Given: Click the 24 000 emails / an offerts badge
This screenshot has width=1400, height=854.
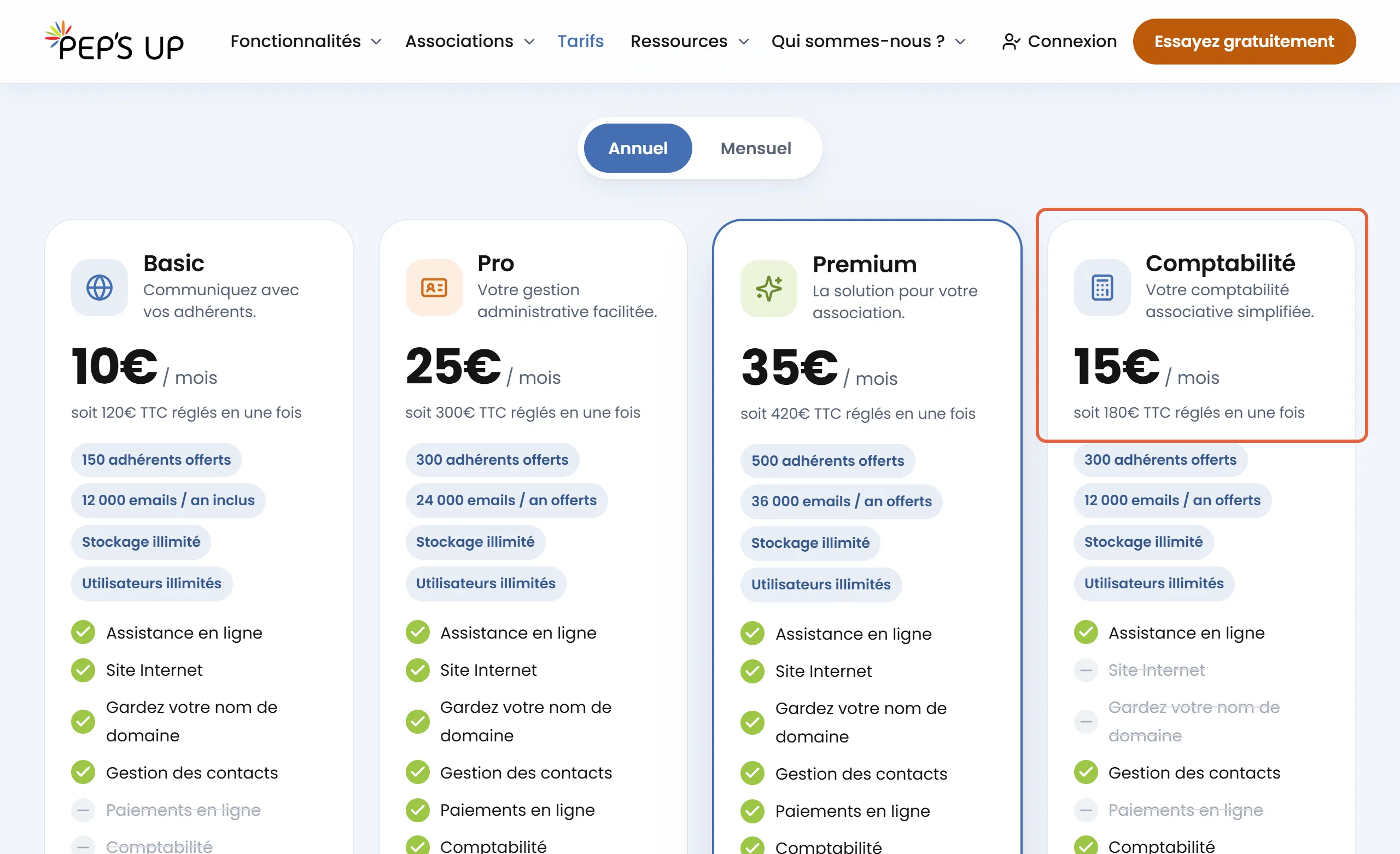Looking at the screenshot, I should [506, 500].
